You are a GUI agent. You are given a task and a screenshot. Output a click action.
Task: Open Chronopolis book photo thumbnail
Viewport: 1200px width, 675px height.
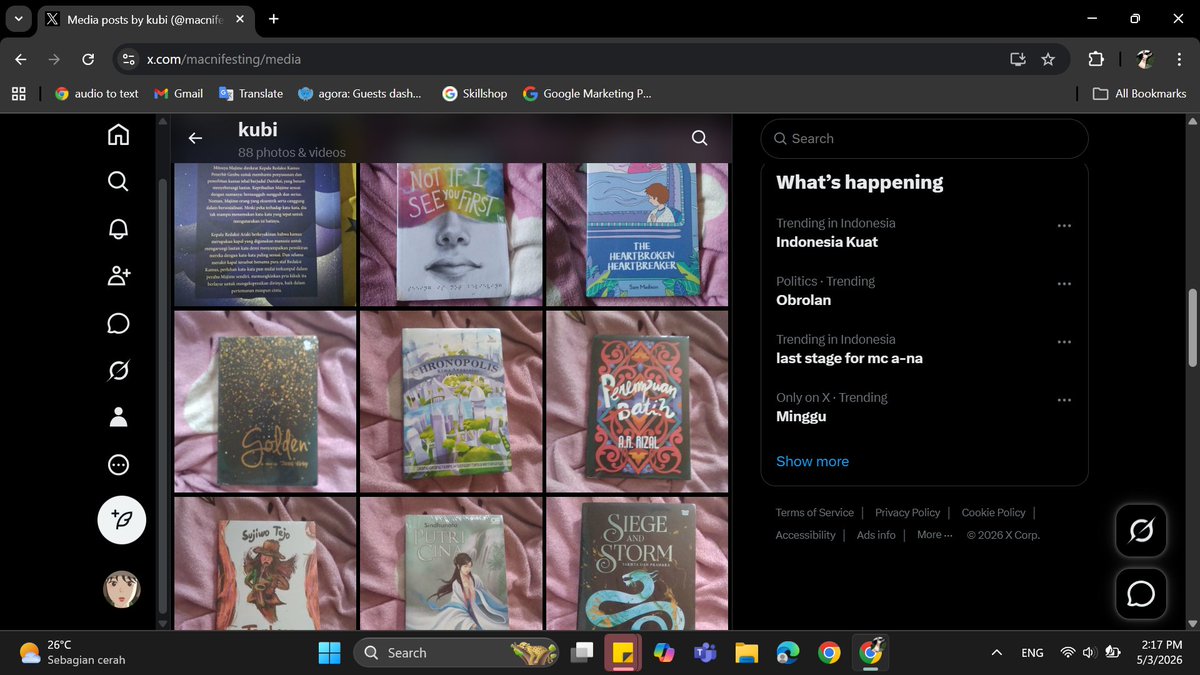pyautogui.click(x=451, y=401)
